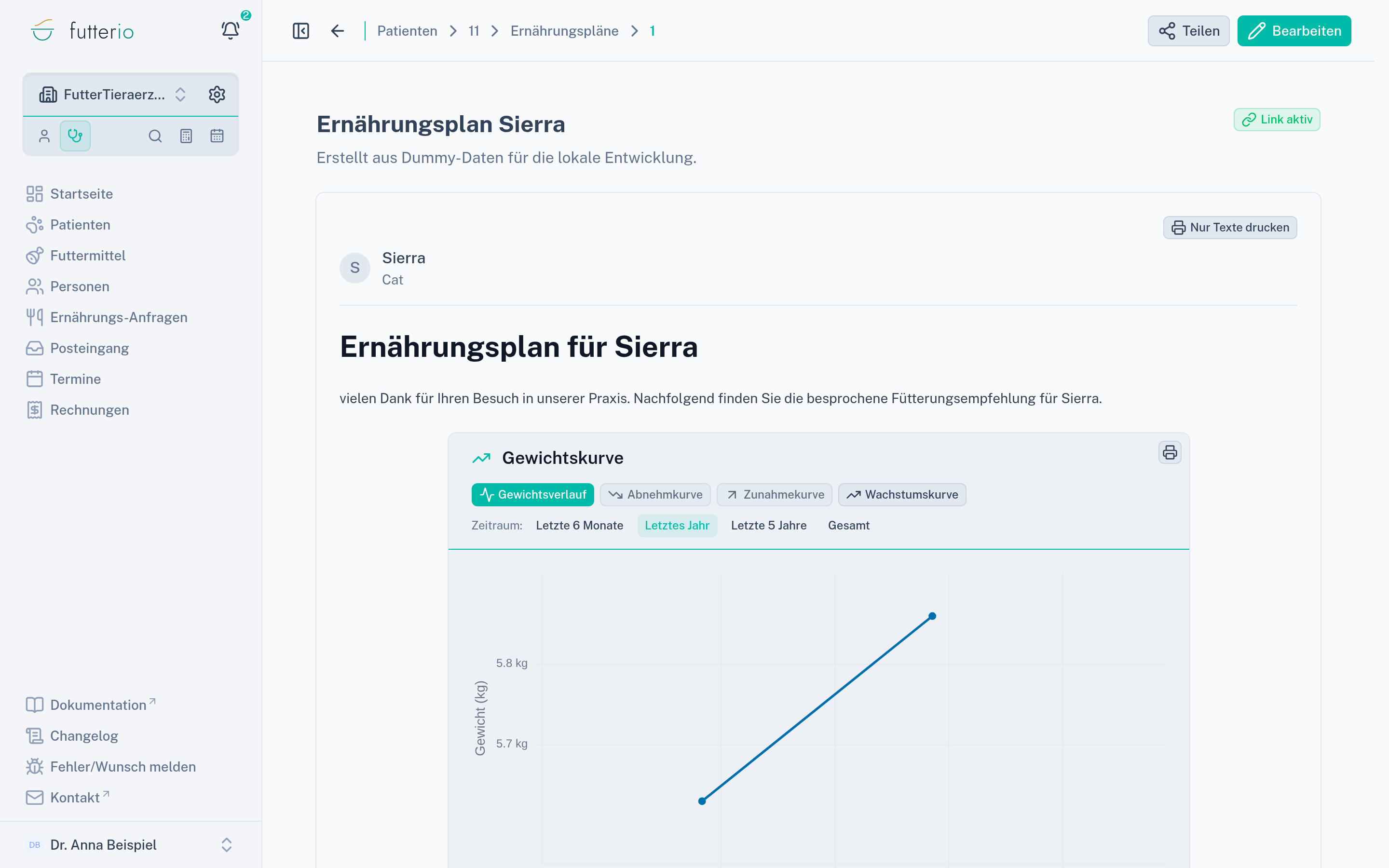Open the Changelog entry
Screen dimensions: 1389x868
pos(131,736)
